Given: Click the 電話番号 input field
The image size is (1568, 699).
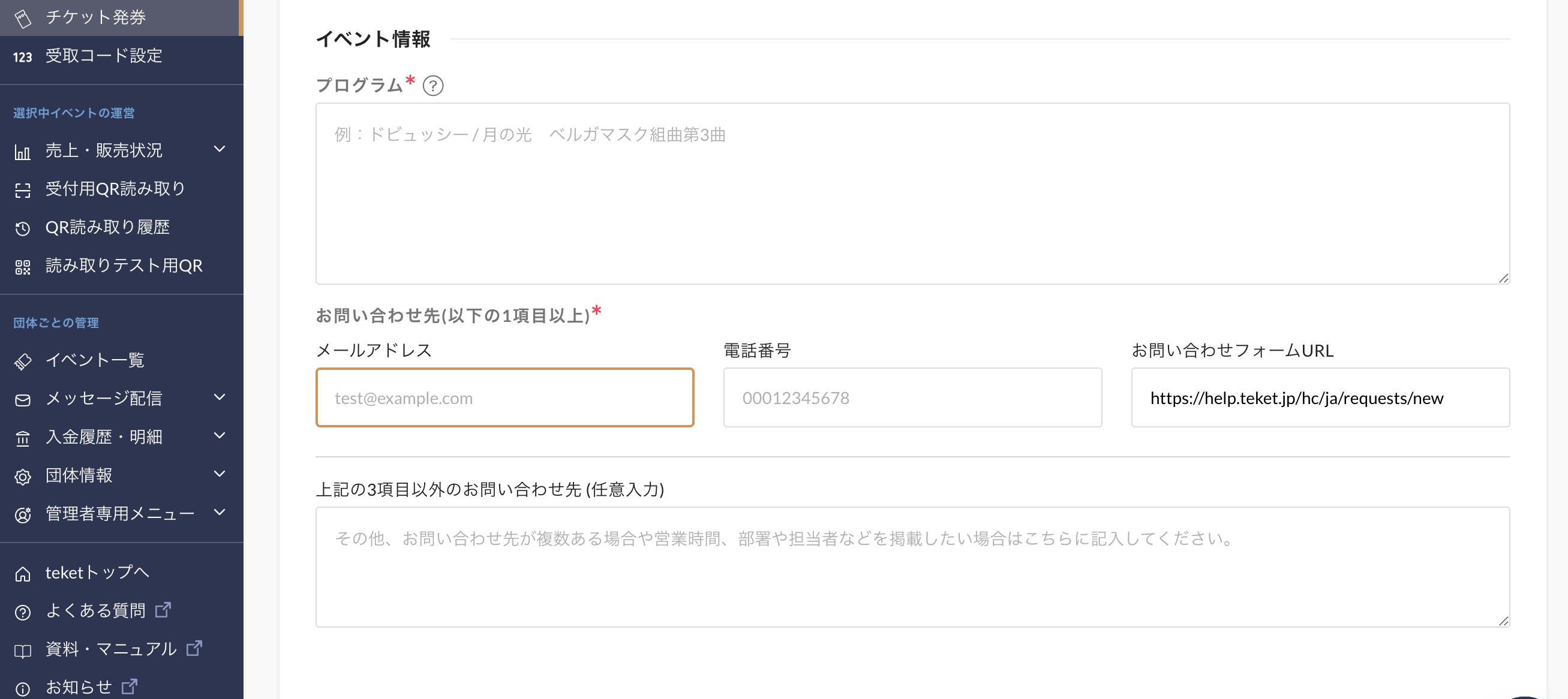Looking at the screenshot, I should [912, 397].
